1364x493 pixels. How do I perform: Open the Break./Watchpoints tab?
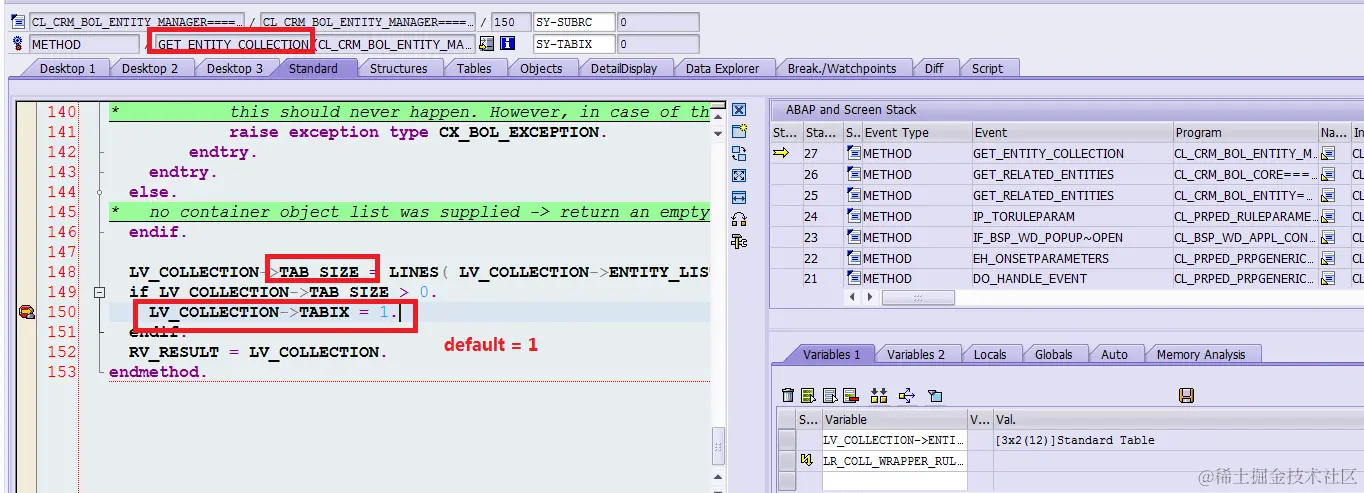[x=841, y=68]
